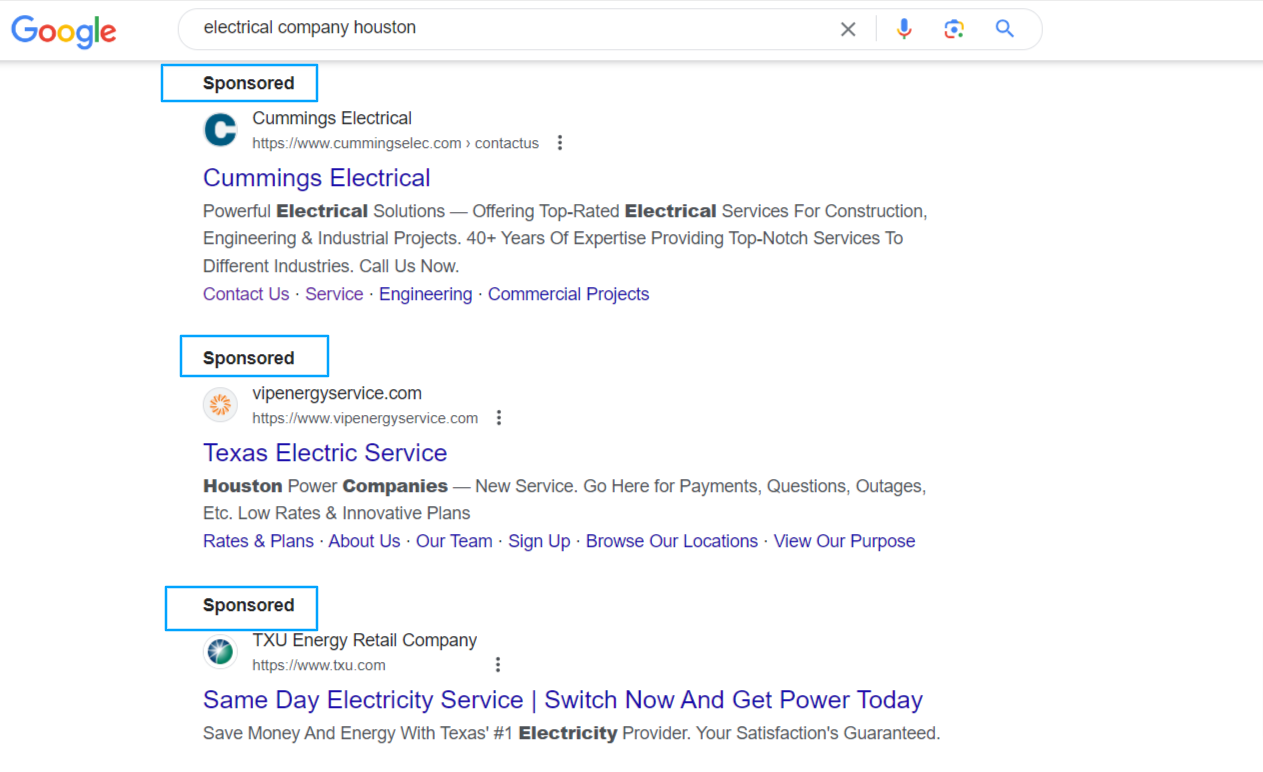Select the Contact Us sitelink
This screenshot has height=772, width=1263.
pos(246,293)
